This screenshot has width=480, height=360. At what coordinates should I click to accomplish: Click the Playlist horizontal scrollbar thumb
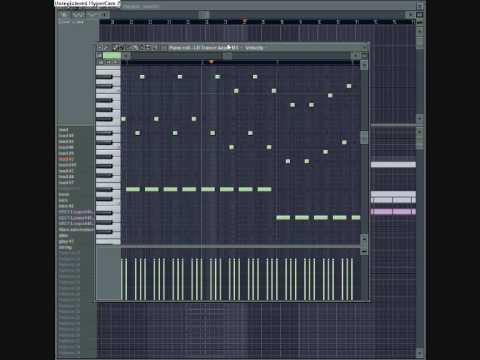204,15
